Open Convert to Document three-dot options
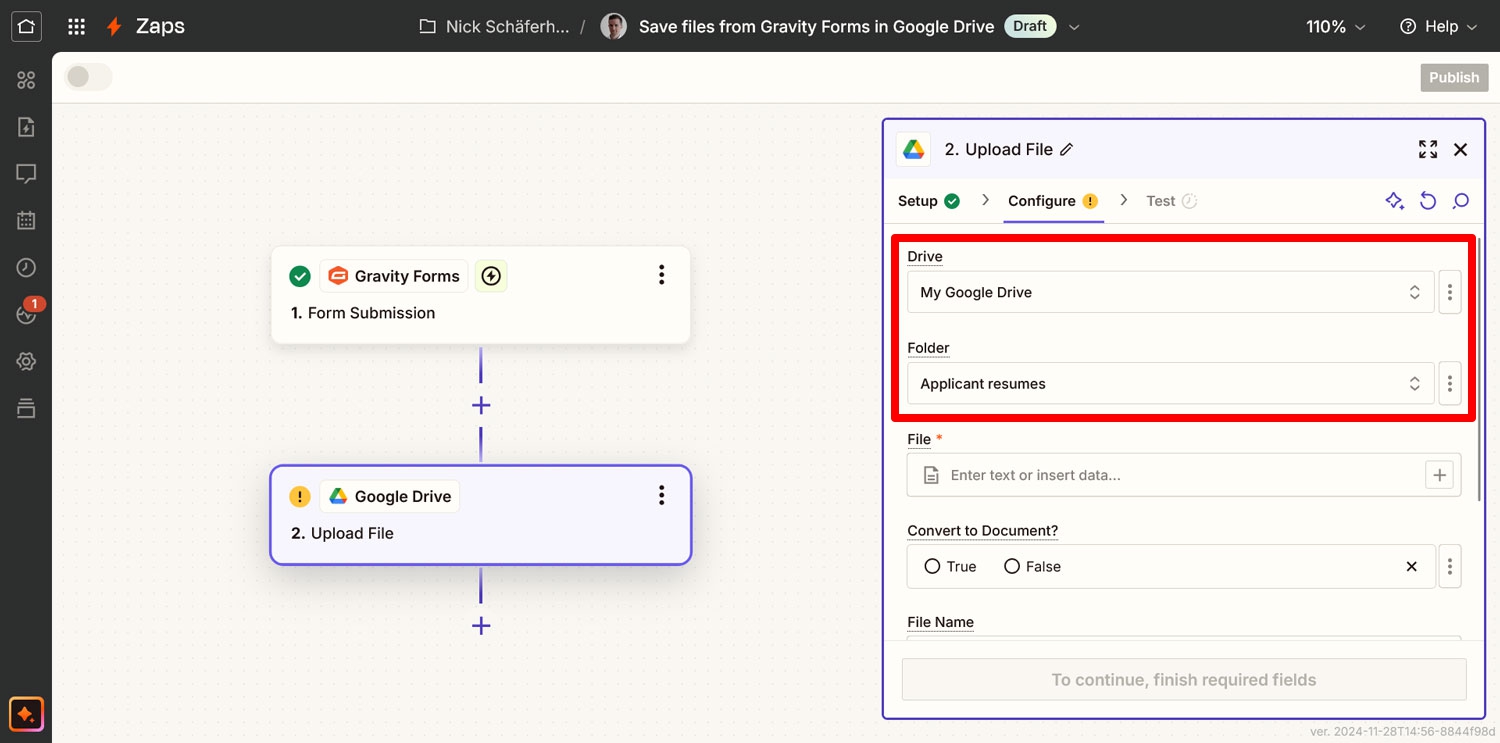The height and width of the screenshot is (743, 1500). pos(1449,566)
